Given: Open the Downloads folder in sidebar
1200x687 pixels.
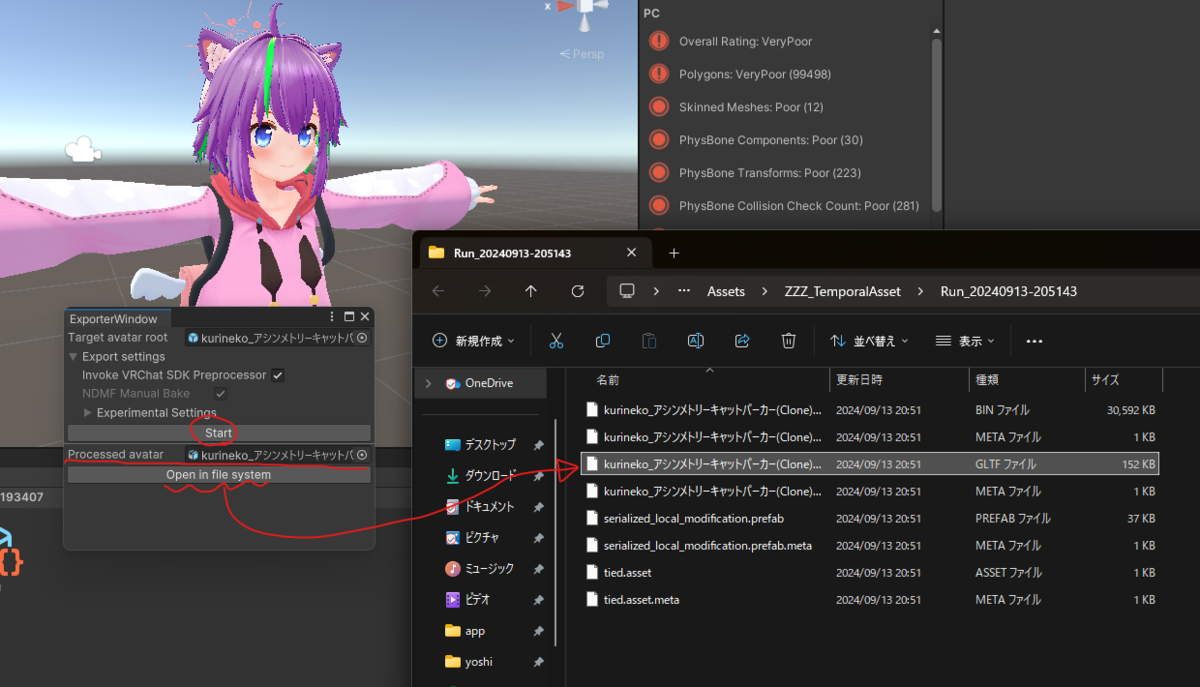Looking at the screenshot, I should (x=481, y=475).
